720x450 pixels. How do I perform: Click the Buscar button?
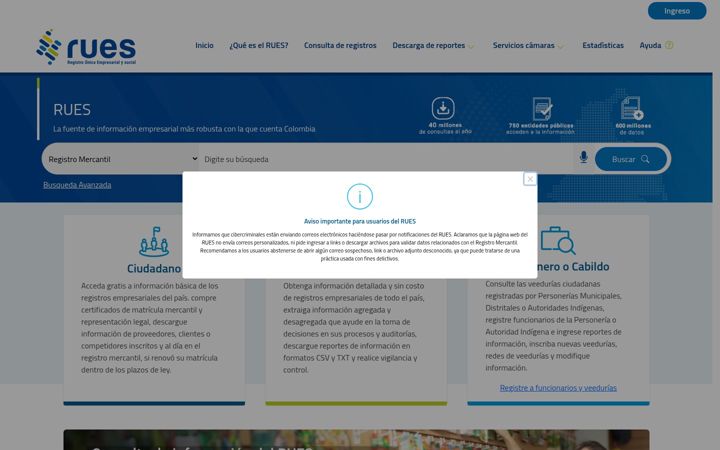(631, 159)
